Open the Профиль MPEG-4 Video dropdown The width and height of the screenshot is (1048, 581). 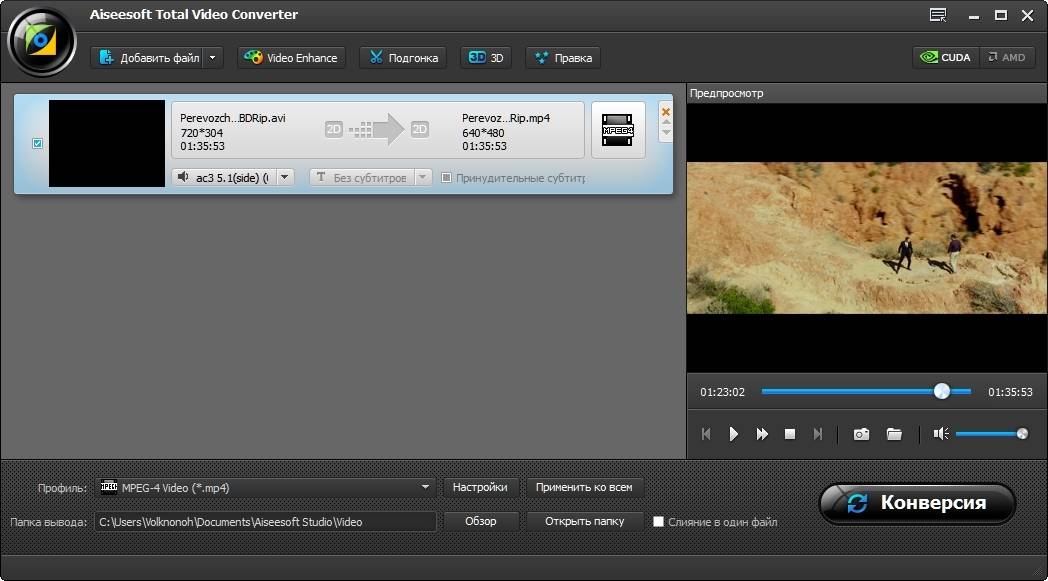coord(266,487)
